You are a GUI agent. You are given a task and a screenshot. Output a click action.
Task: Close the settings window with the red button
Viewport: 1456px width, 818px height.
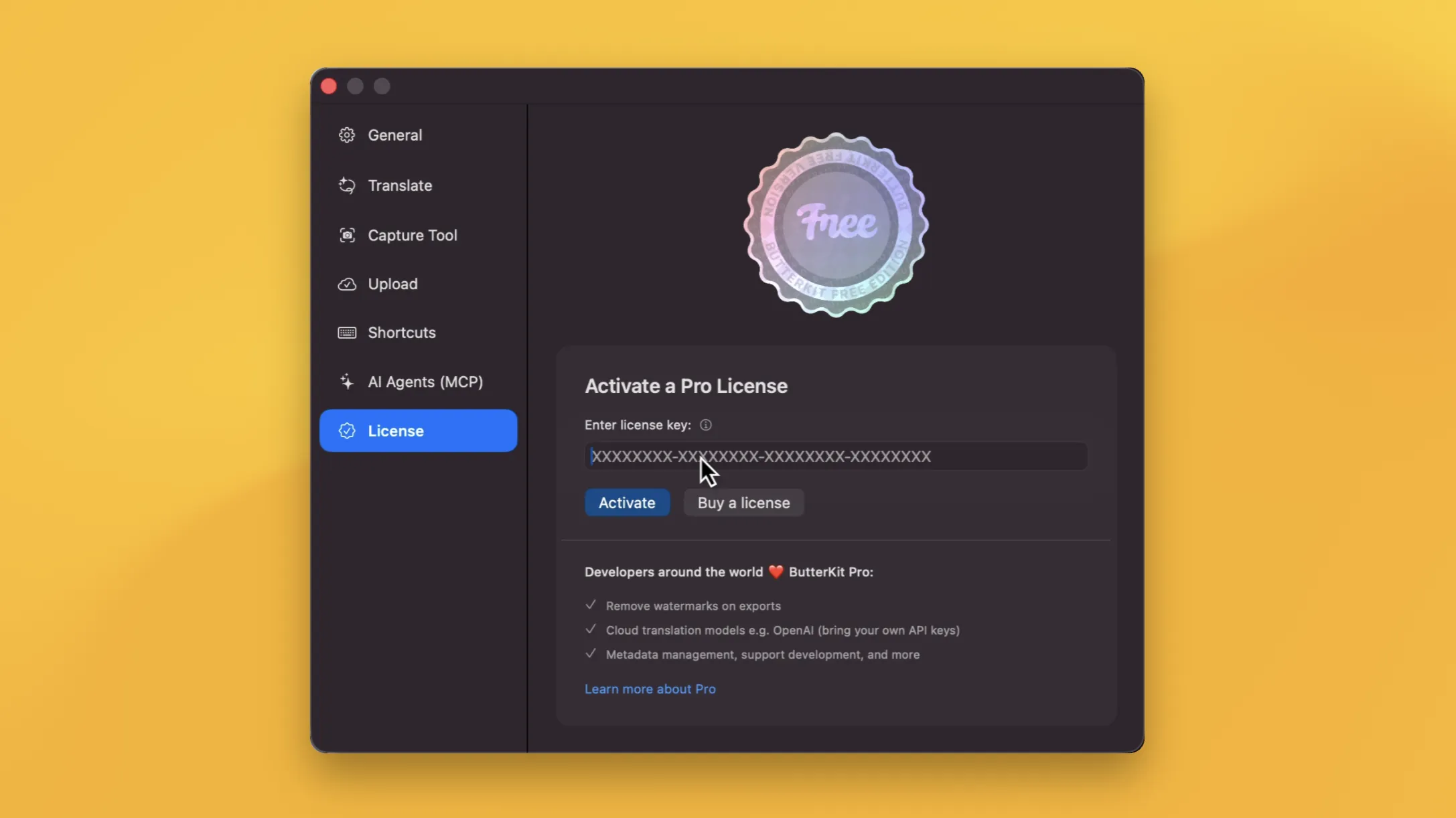(329, 86)
